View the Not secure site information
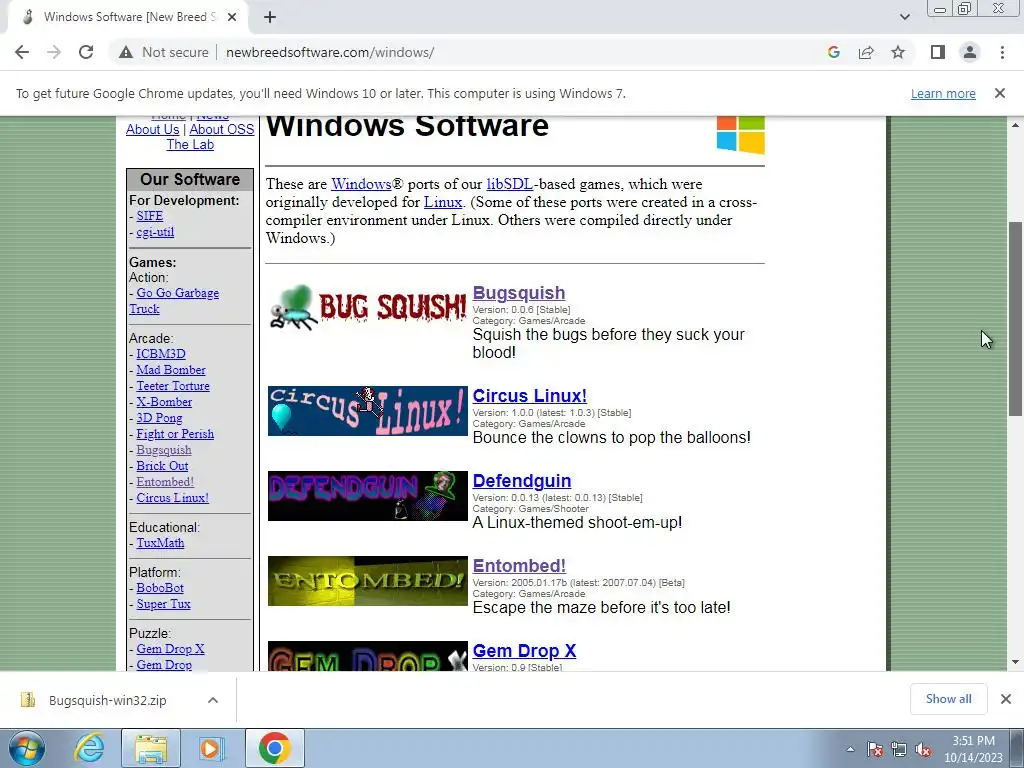The width and height of the screenshot is (1024, 768). (x=163, y=52)
